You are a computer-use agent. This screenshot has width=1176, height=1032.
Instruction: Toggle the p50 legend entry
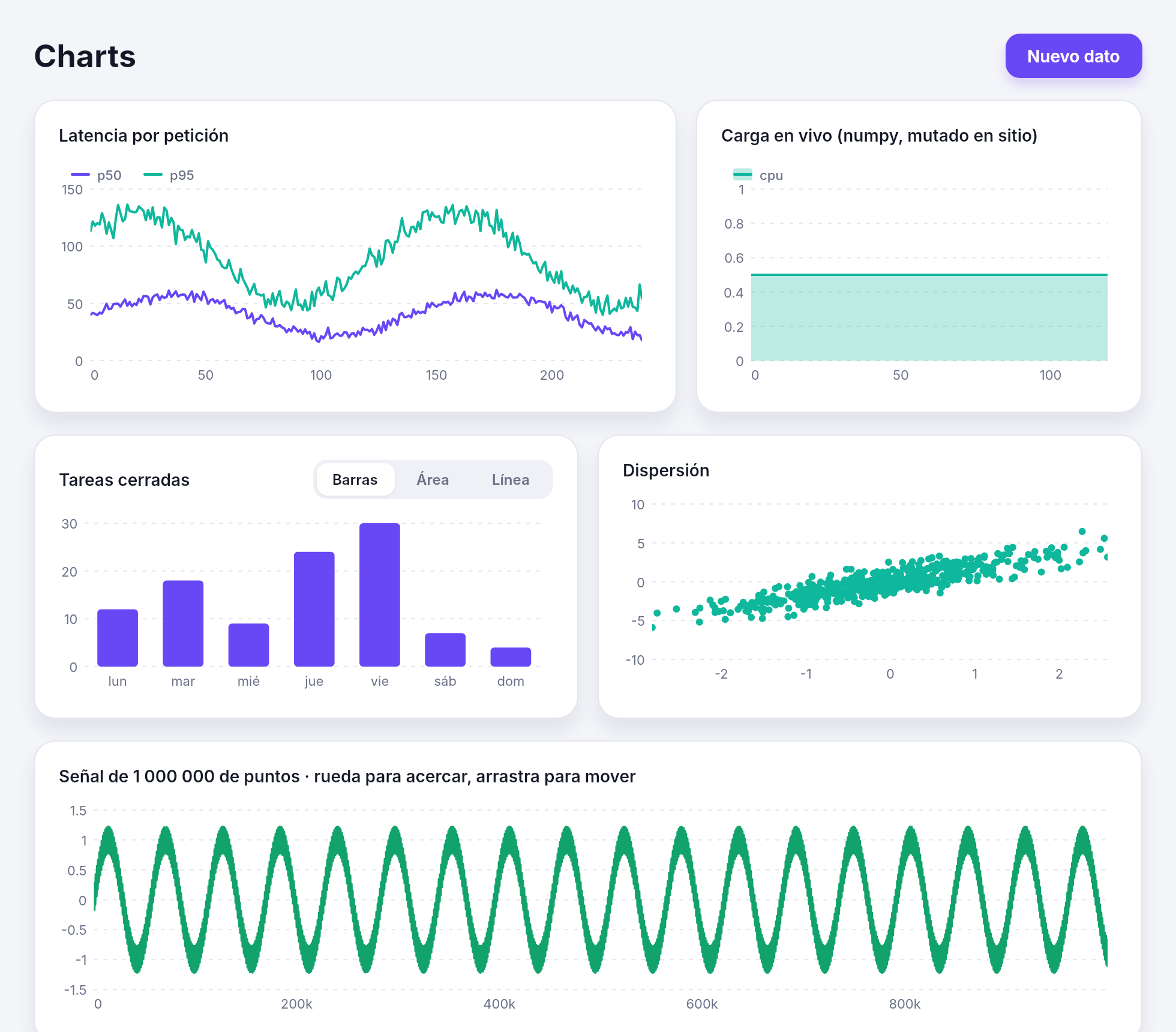coord(97,175)
